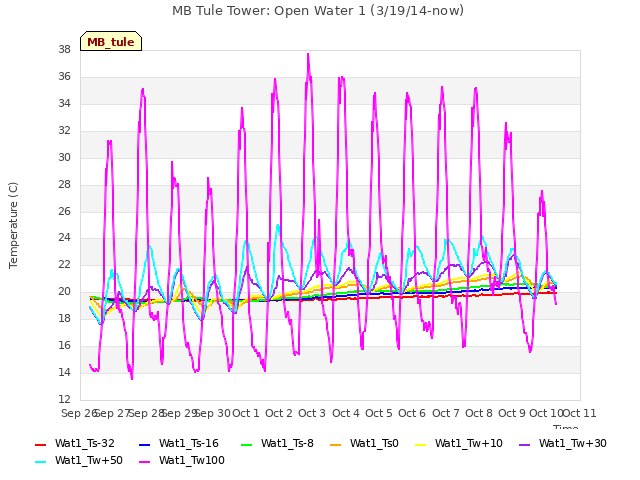Select the Wat1_Ts0 legend label
640x480 pixels.
pyautogui.click(x=374, y=443)
